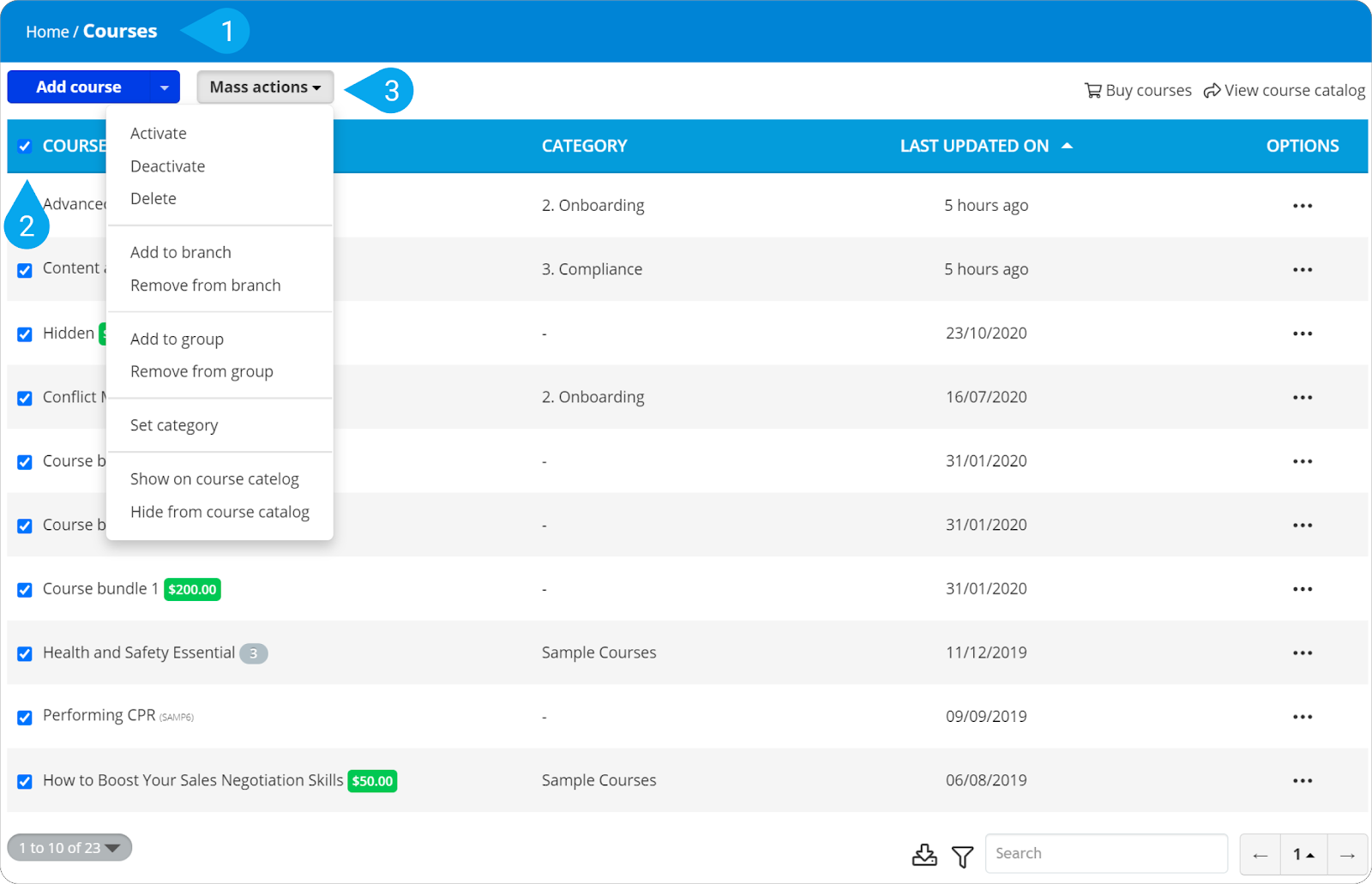Uncheck the Course bundle 1 checkbox
1372x884 pixels.
(25, 590)
